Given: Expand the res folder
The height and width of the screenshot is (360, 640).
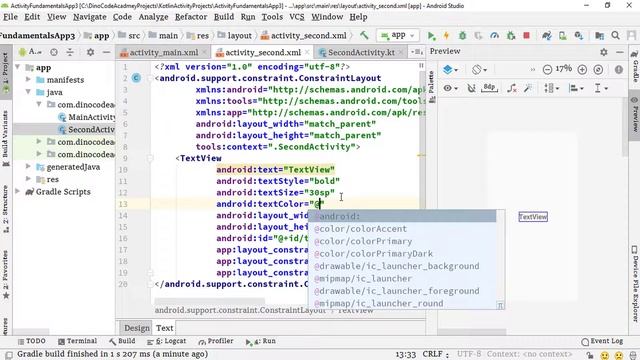Looking at the screenshot, I should click(28, 179).
